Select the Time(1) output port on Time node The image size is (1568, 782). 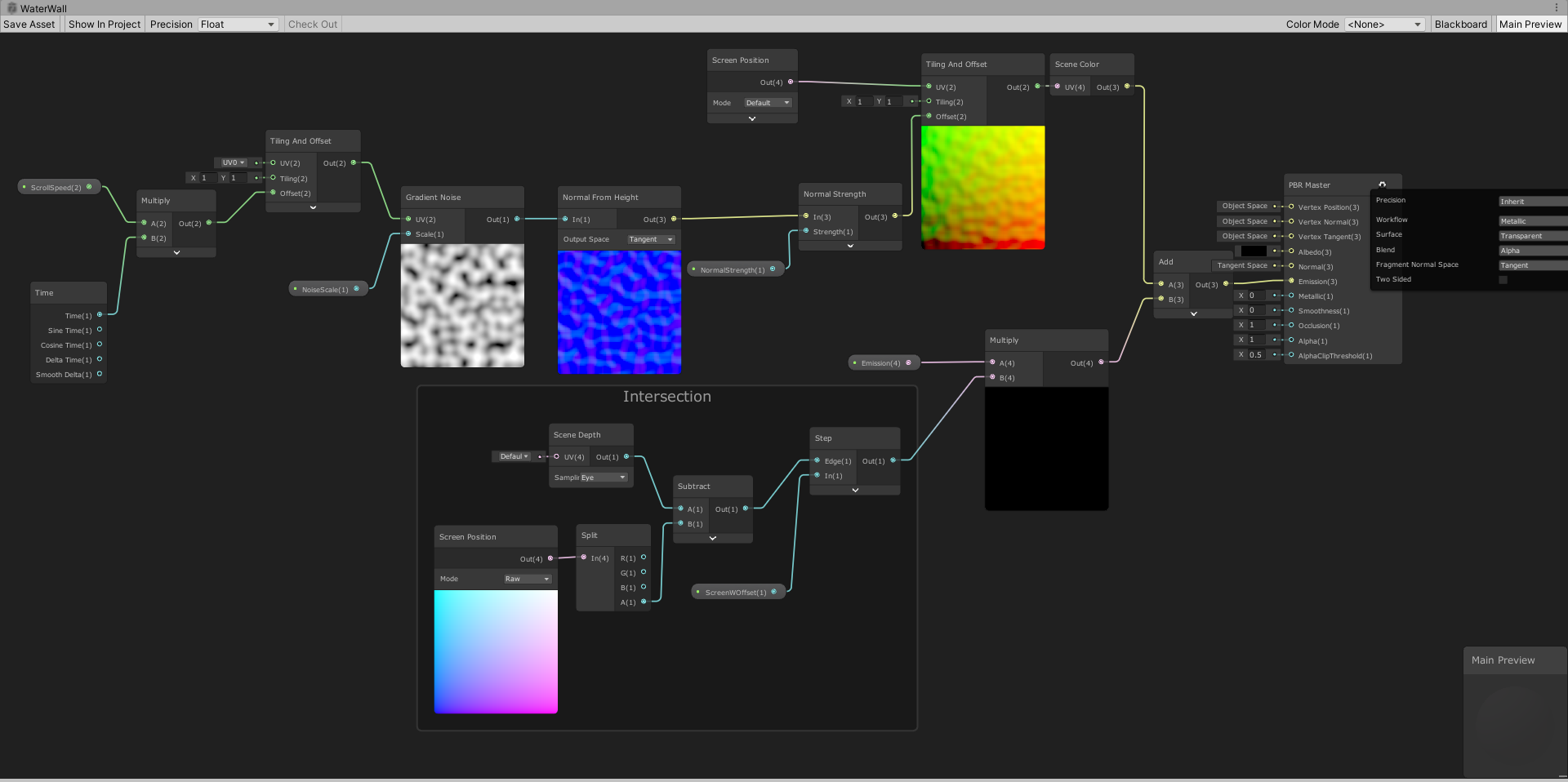pos(99,316)
